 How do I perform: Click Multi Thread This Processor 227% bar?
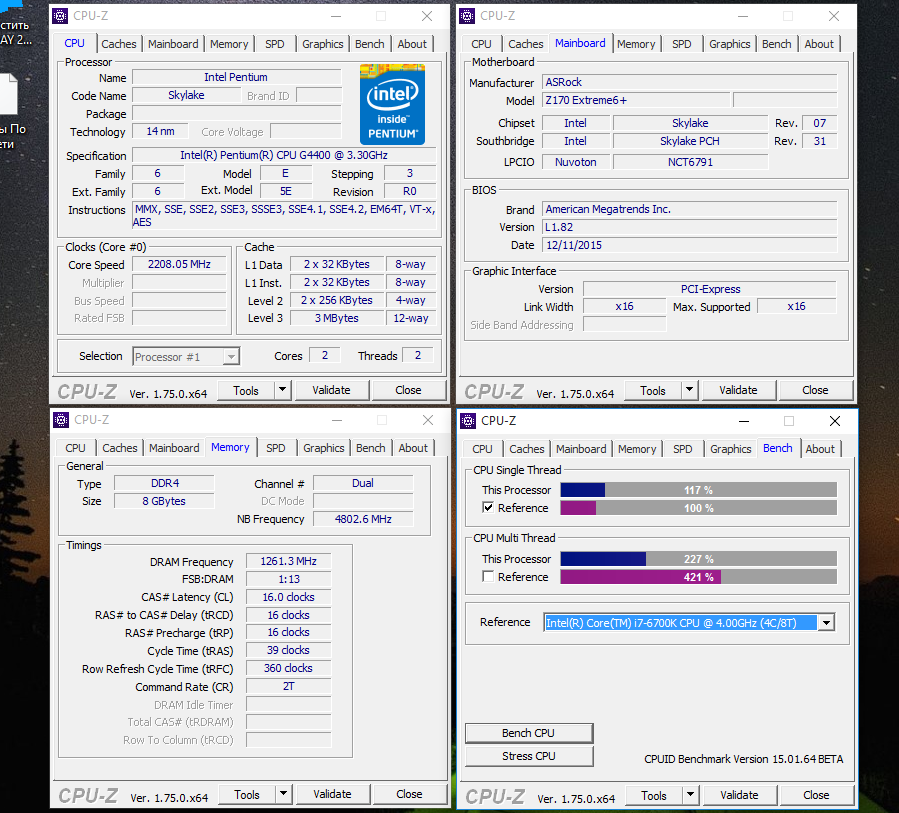coord(698,558)
